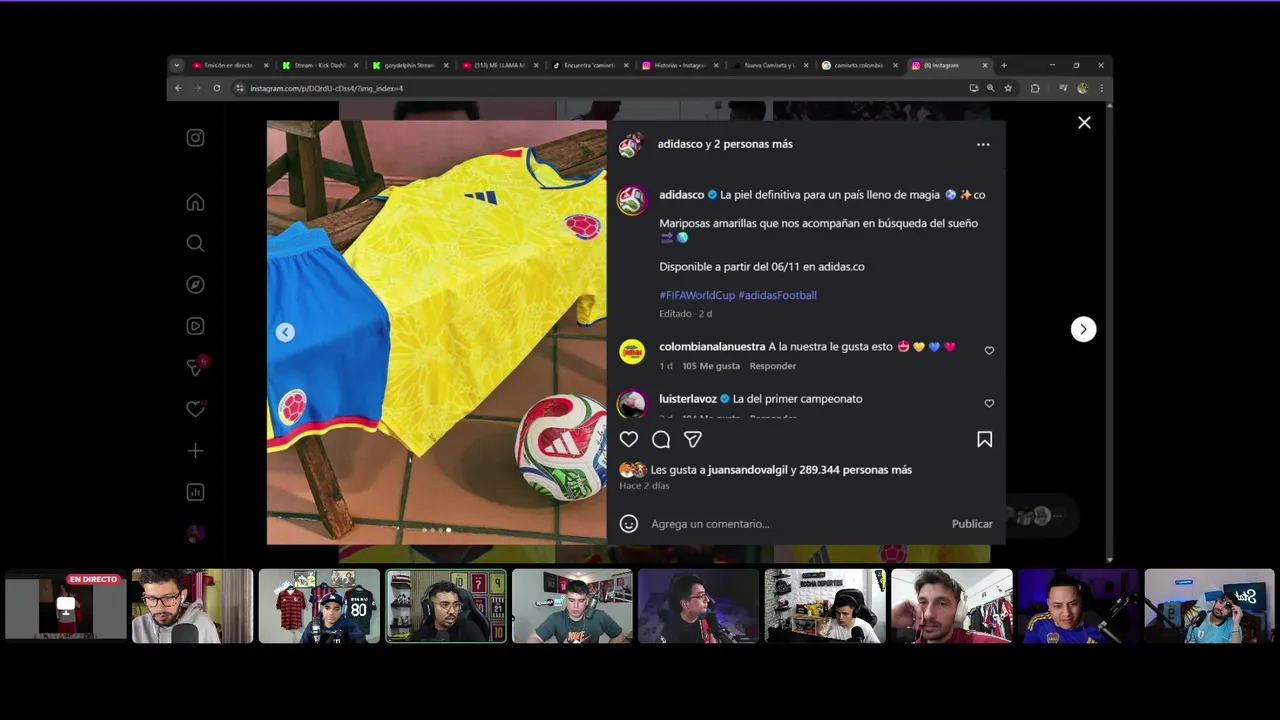This screenshot has height=720, width=1280.
Task: Open the #adidasFootball hashtag
Action: [x=777, y=295]
